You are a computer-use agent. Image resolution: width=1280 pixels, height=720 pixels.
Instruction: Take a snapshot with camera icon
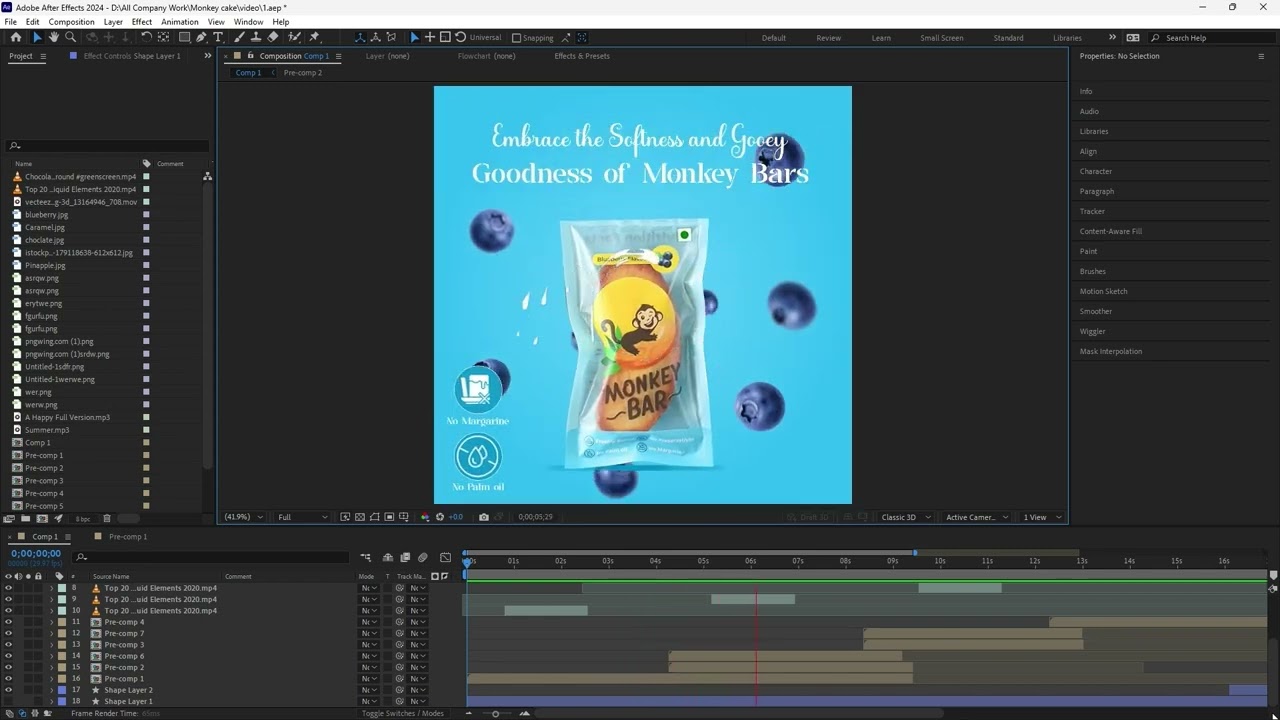coord(484,517)
